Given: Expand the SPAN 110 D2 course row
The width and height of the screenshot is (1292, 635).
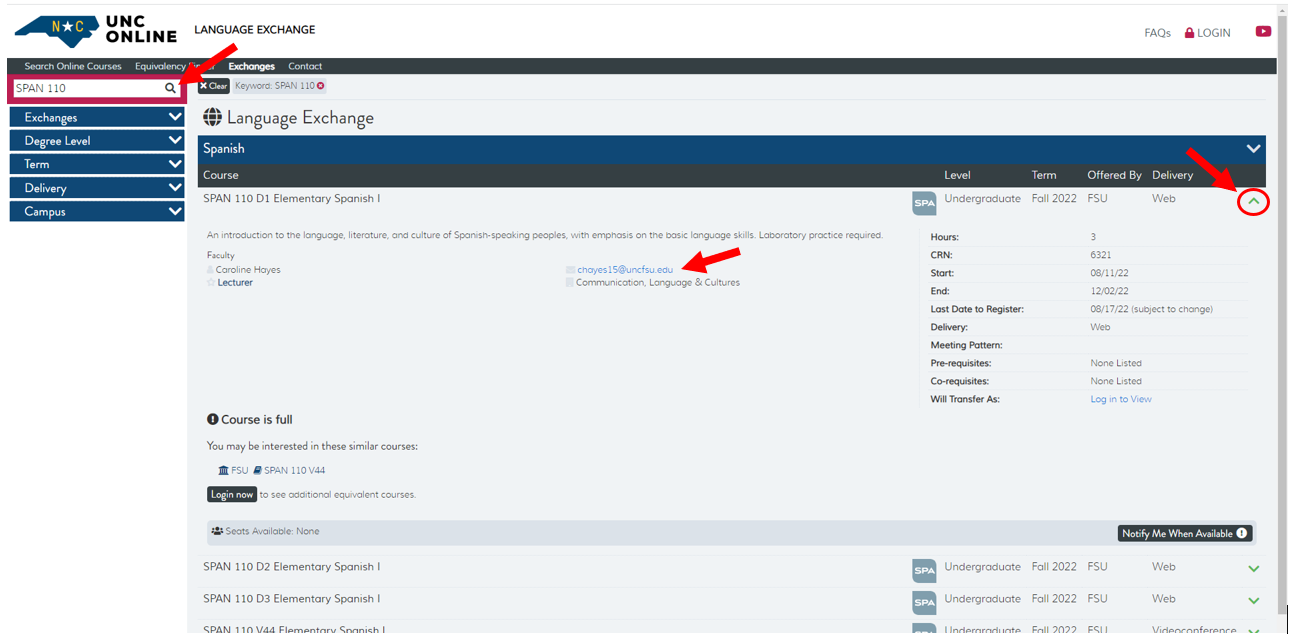Looking at the screenshot, I should click(1253, 569).
